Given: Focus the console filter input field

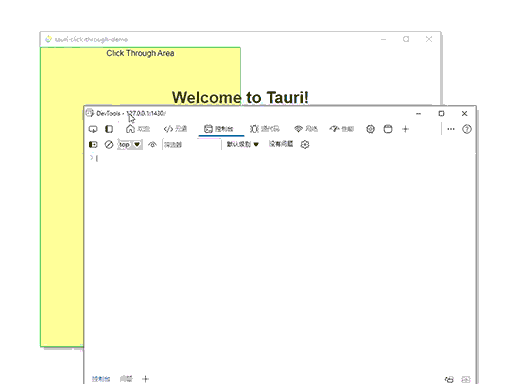Looking at the screenshot, I should 191,144.
